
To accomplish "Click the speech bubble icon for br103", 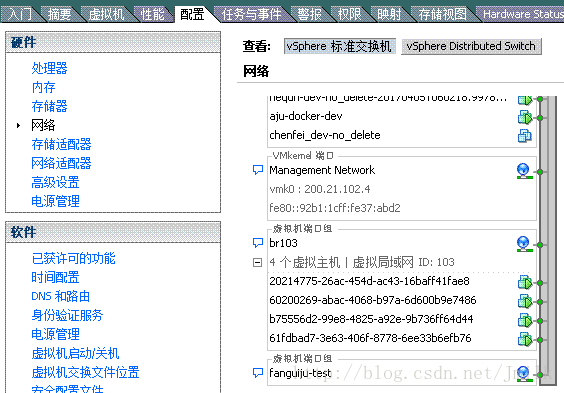I will (x=258, y=243).
